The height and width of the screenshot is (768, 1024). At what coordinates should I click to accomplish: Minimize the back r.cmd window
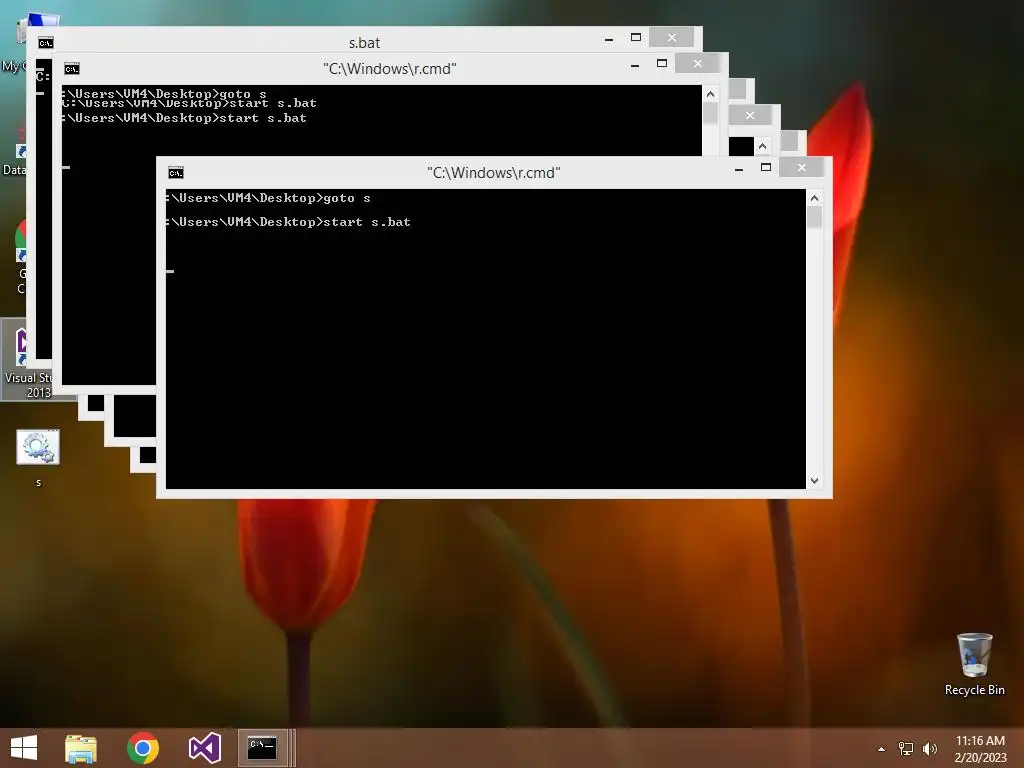pos(635,65)
